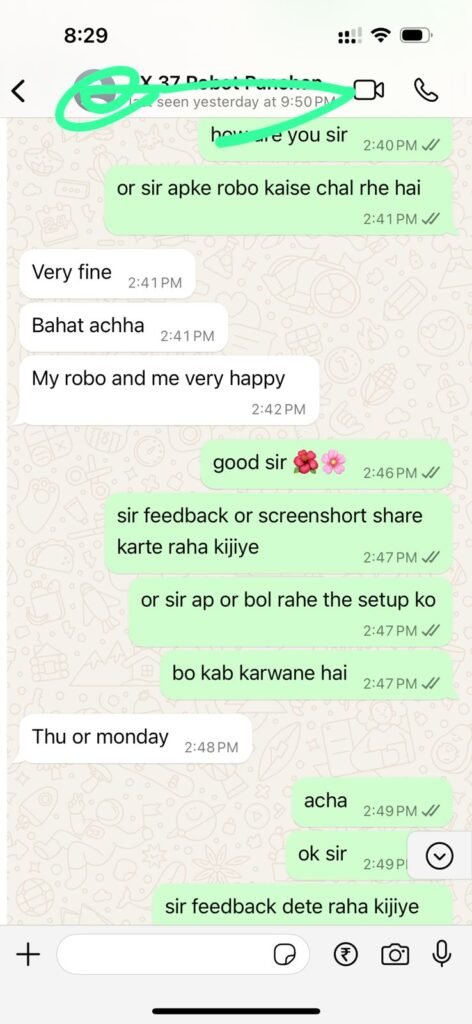Start a video call with the contact

pos(368,90)
